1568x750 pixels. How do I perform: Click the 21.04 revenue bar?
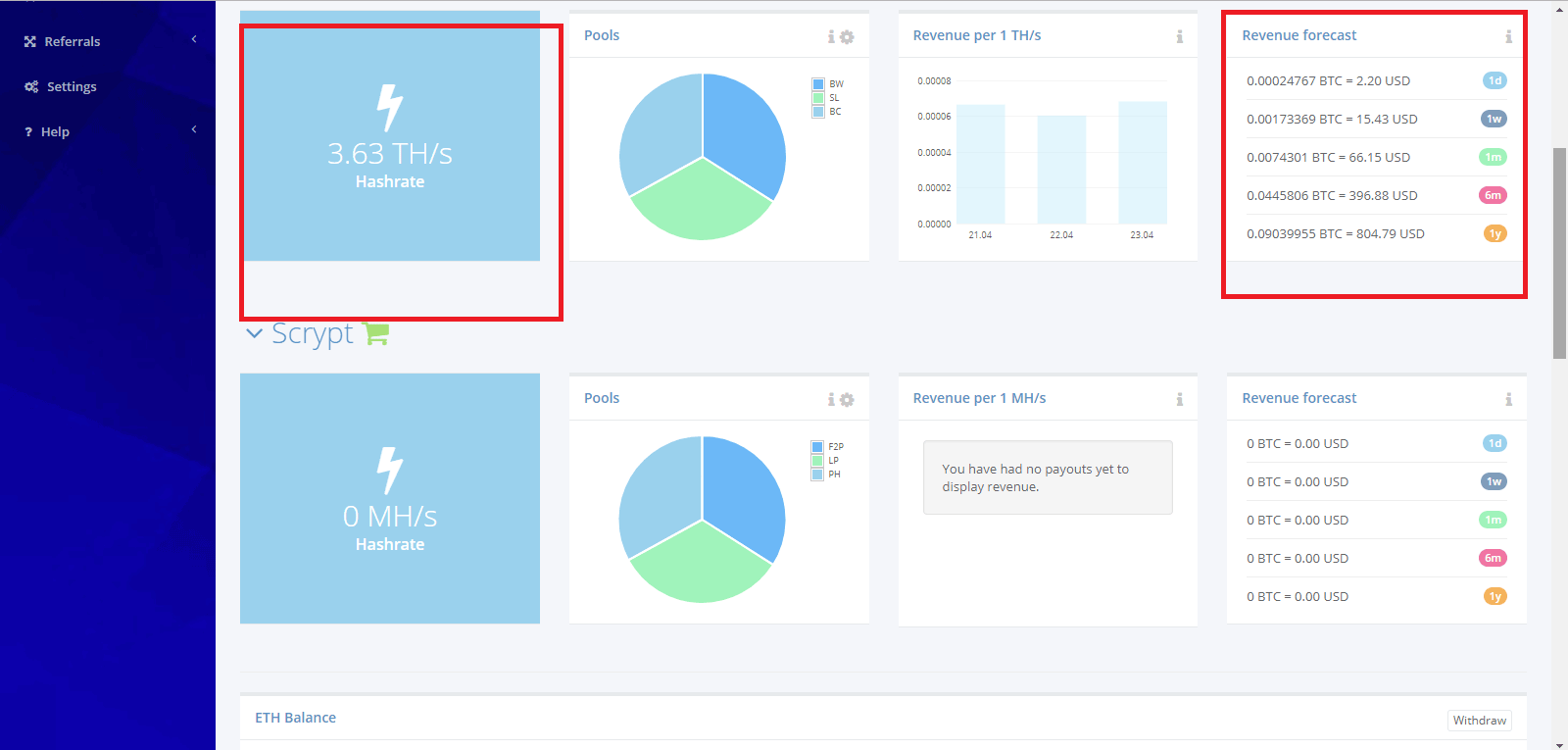(980, 164)
